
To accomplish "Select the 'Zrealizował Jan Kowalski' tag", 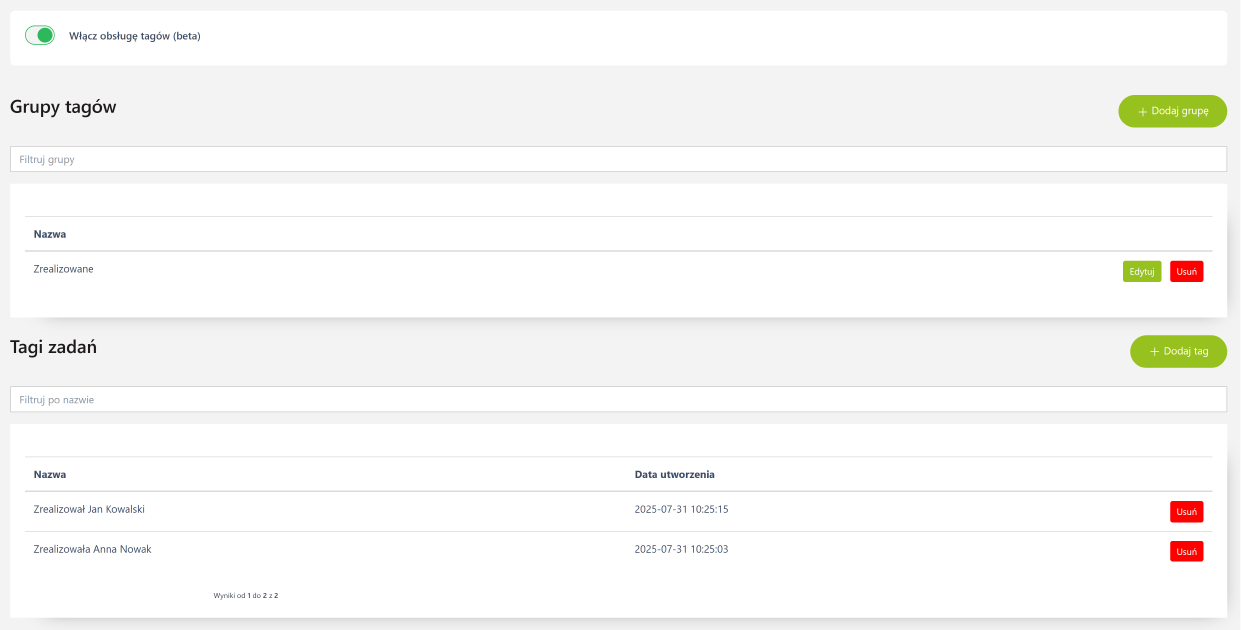I will tap(89, 509).
